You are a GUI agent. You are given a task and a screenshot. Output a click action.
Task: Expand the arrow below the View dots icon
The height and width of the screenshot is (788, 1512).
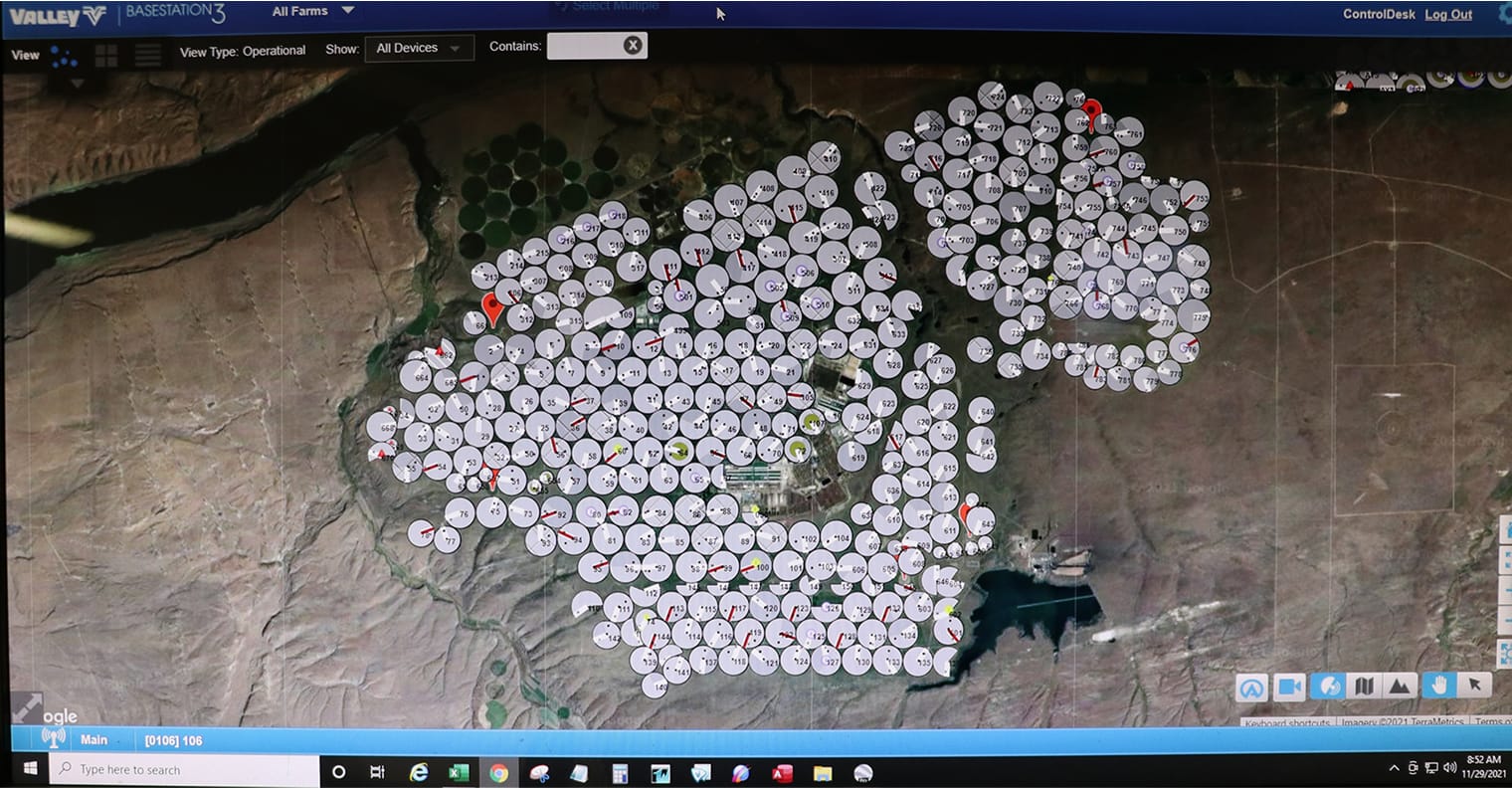tap(77, 83)
